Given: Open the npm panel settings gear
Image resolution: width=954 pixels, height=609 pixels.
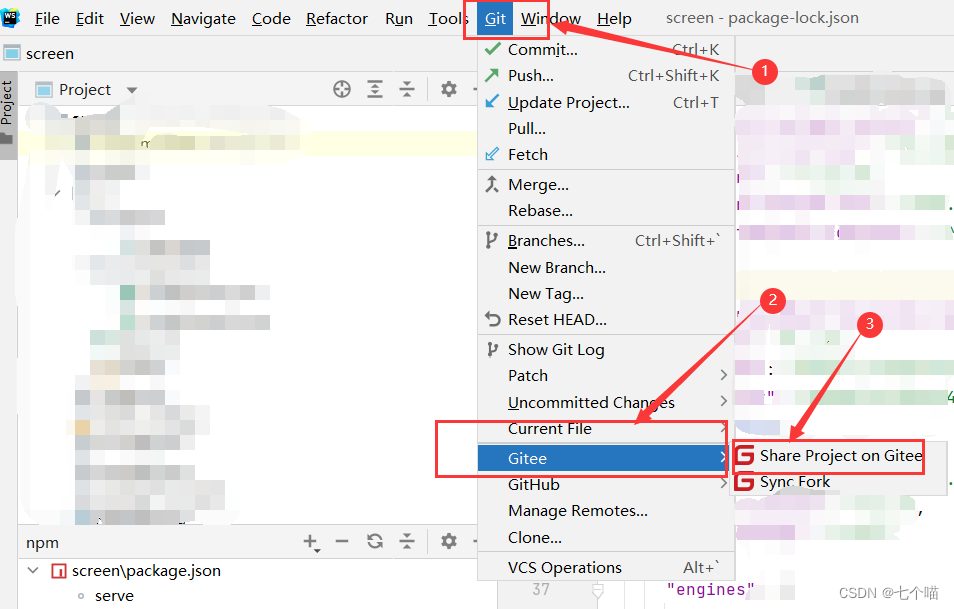Looking at the screenshot, I should 448,541.
